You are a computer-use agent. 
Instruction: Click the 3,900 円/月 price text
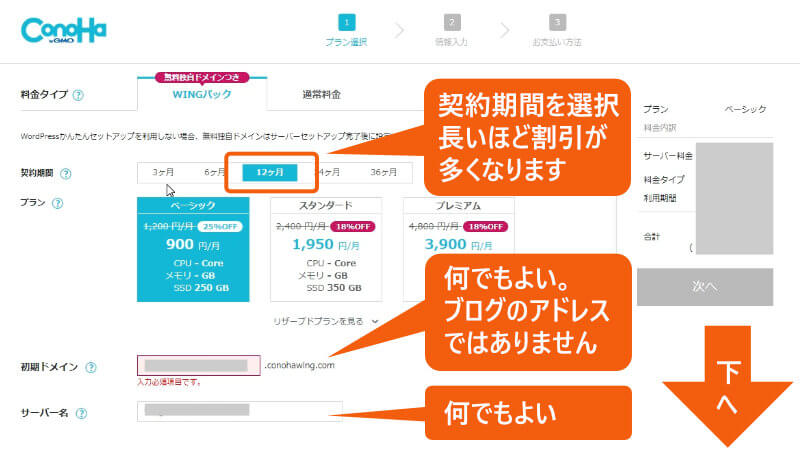[x=458, y=245]
